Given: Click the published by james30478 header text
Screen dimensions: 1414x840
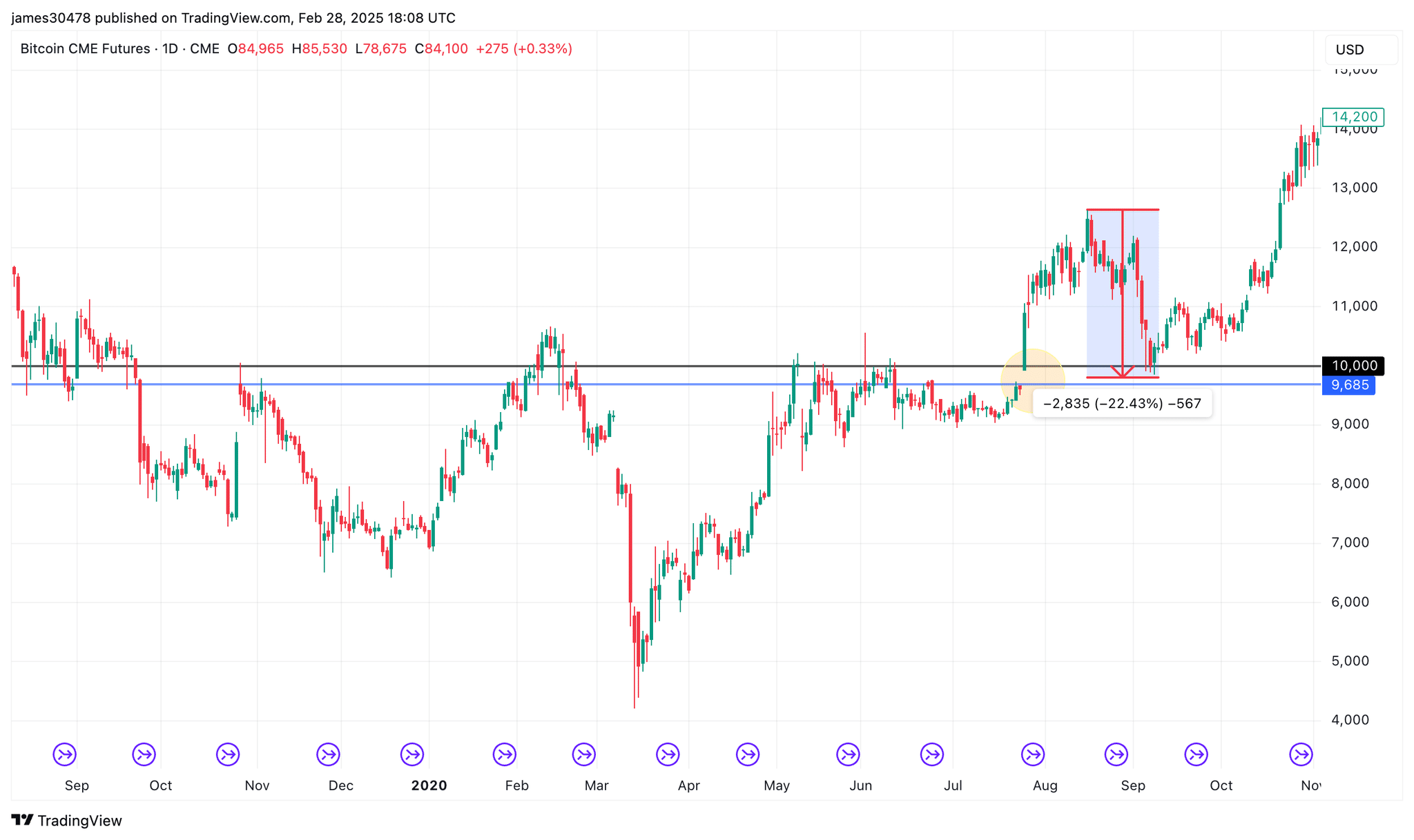Looking at the screenshot, I should 233,18.
